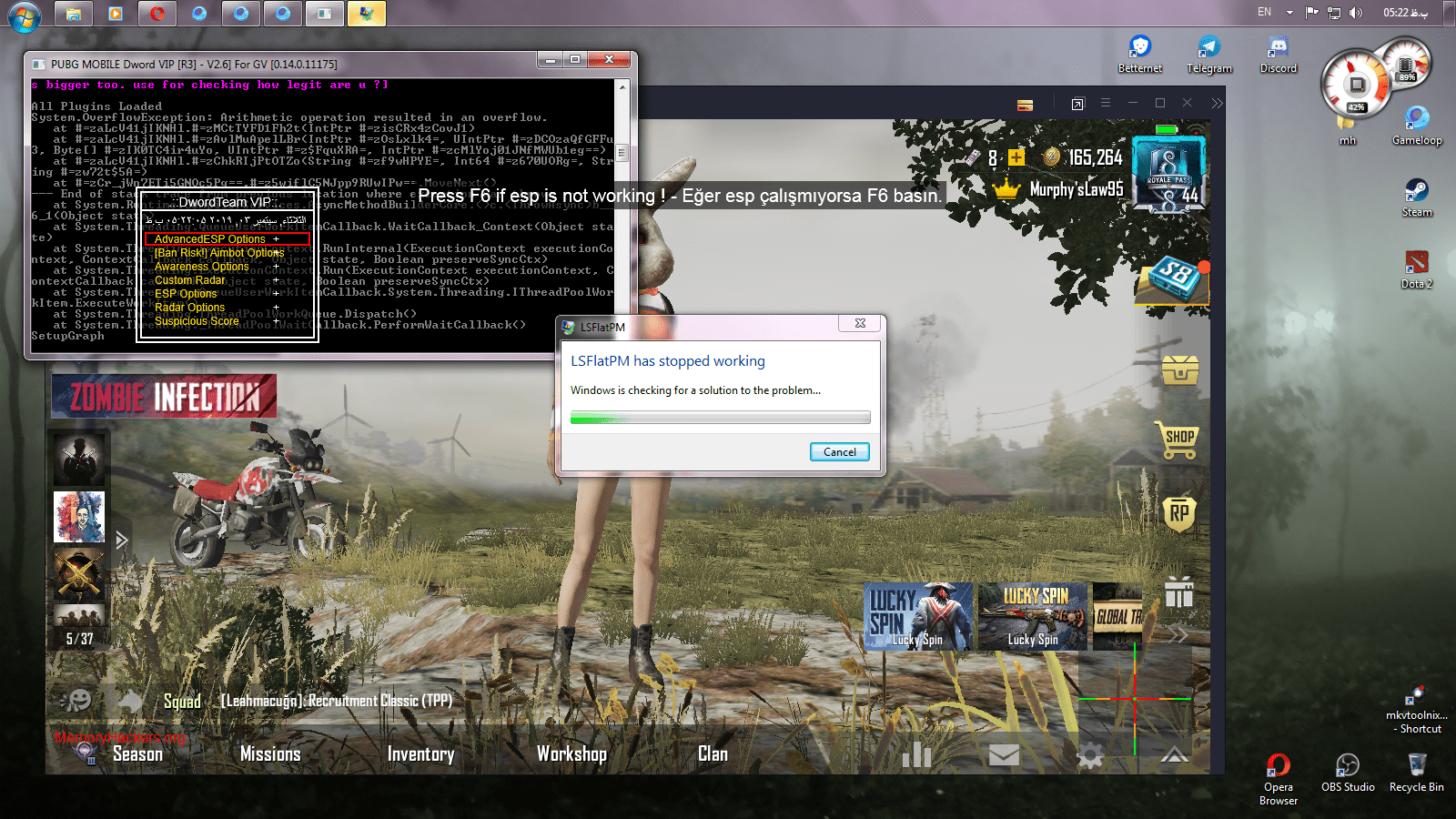Viewport: 1456px width, 819px height.
Task: Expand Ban Risk Aimbot Options entry
Action: point(218,253)
